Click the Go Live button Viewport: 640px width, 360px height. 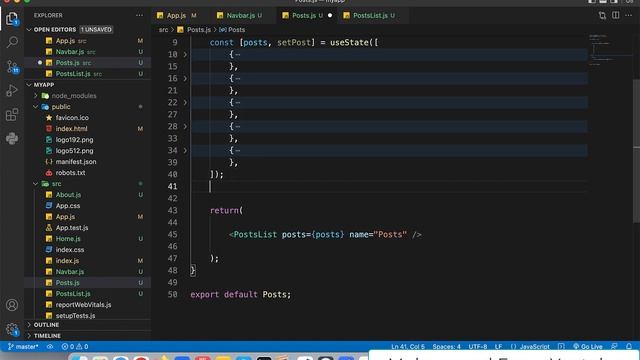point(588,347)
